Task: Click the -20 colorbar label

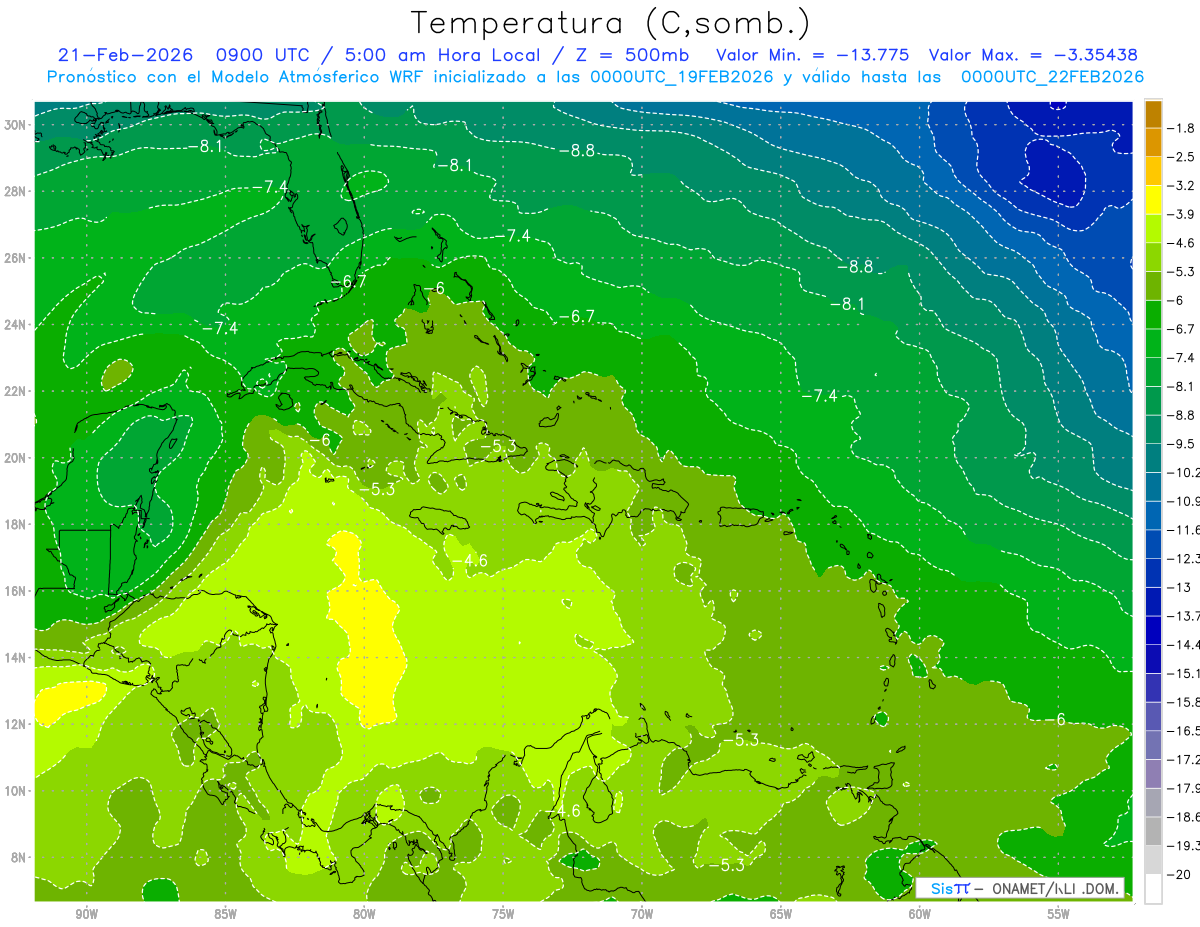Action: [x=1178, y=875]
